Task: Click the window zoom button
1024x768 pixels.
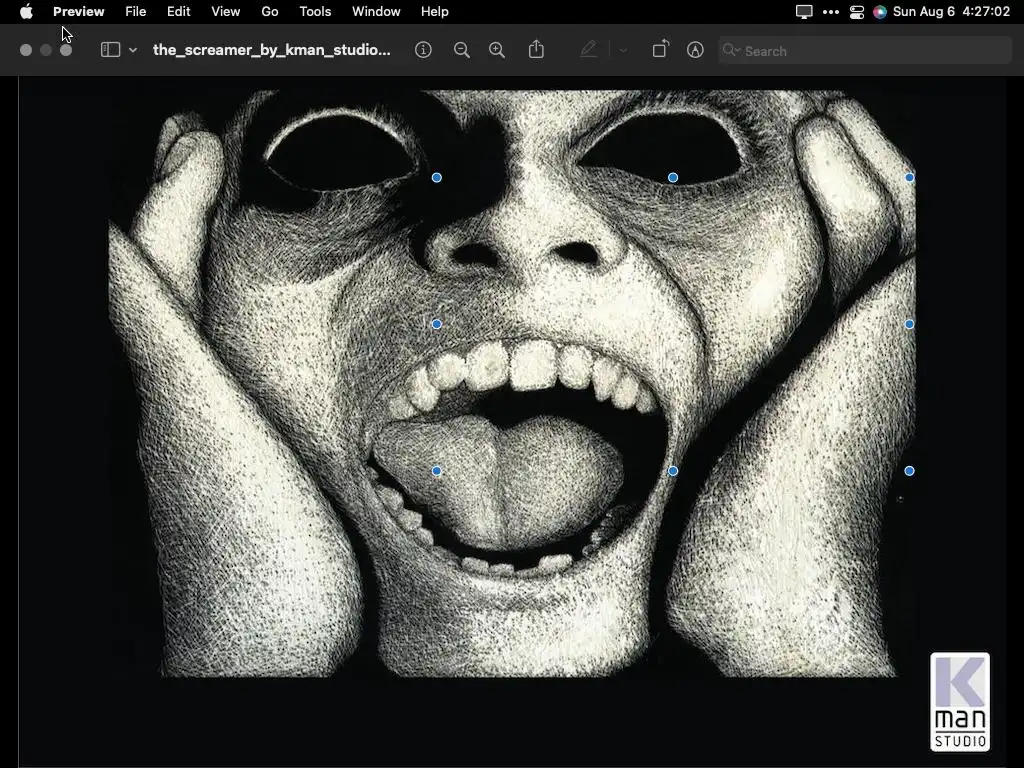Action: [66, 50]
